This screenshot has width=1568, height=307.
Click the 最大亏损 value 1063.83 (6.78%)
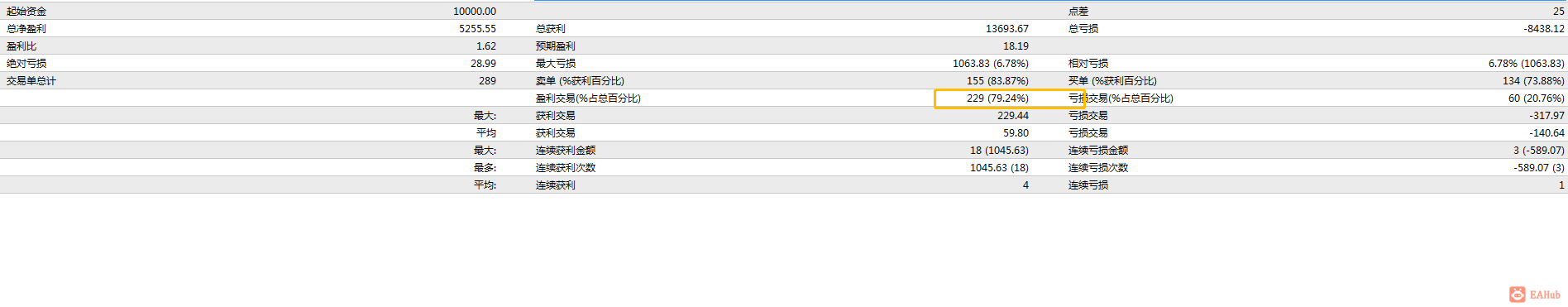(991, 64)
